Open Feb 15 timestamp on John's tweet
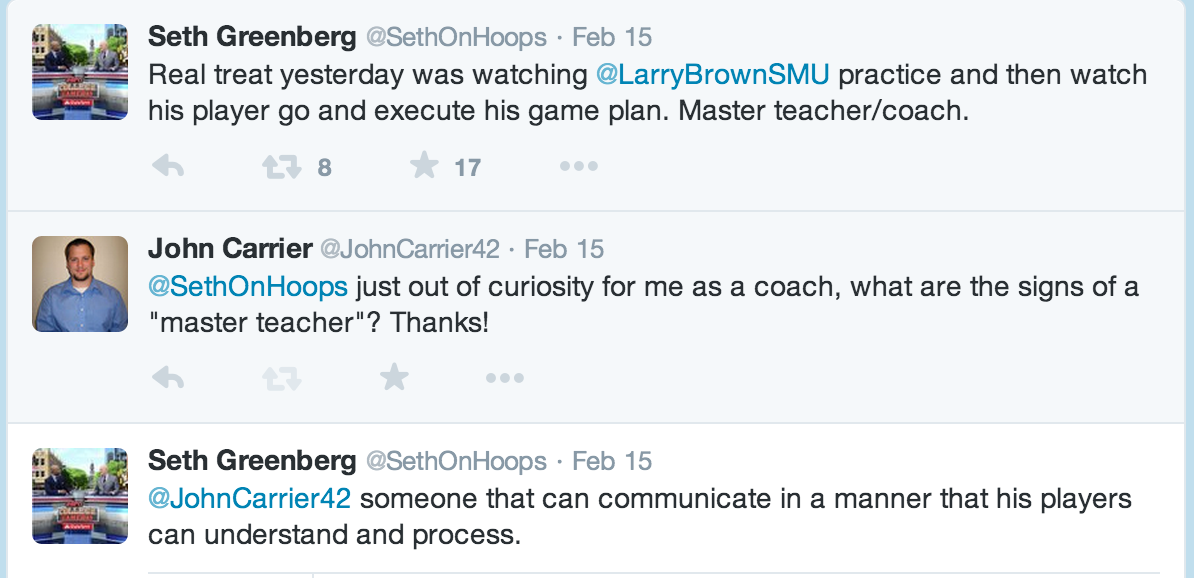 [x=564, y=249]
